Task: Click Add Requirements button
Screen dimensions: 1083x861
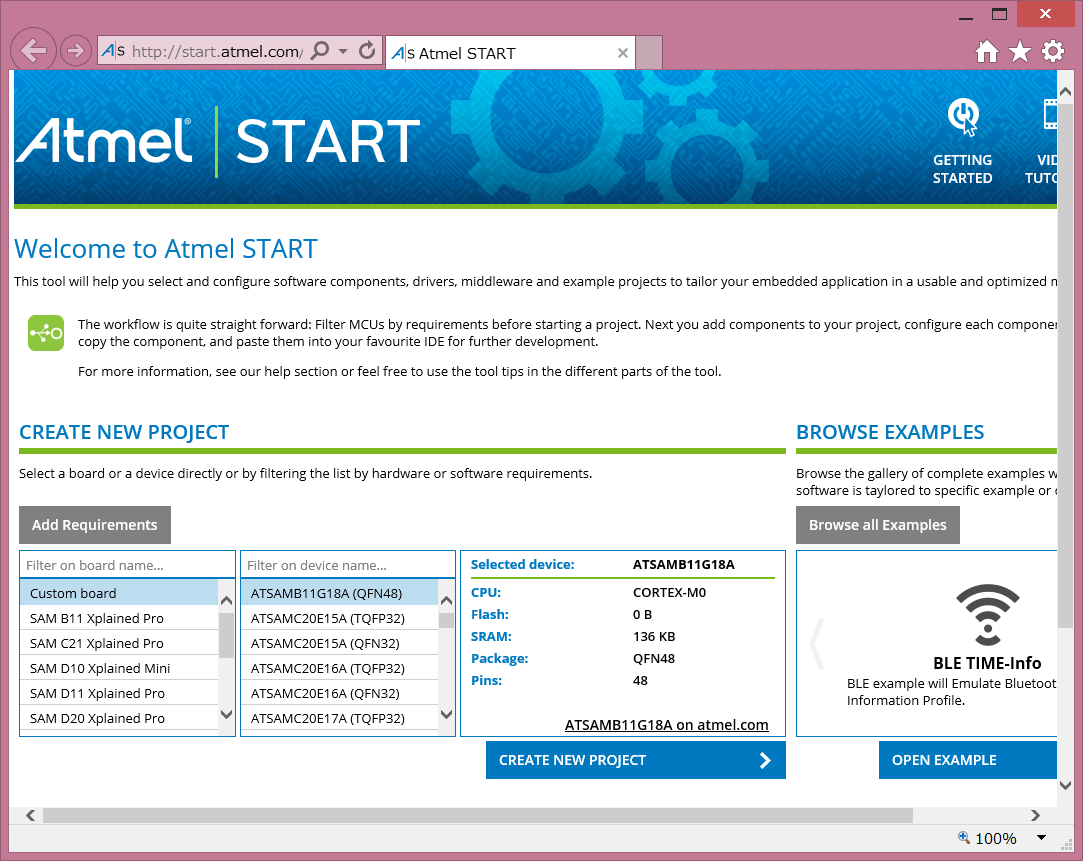Action: 95,525
